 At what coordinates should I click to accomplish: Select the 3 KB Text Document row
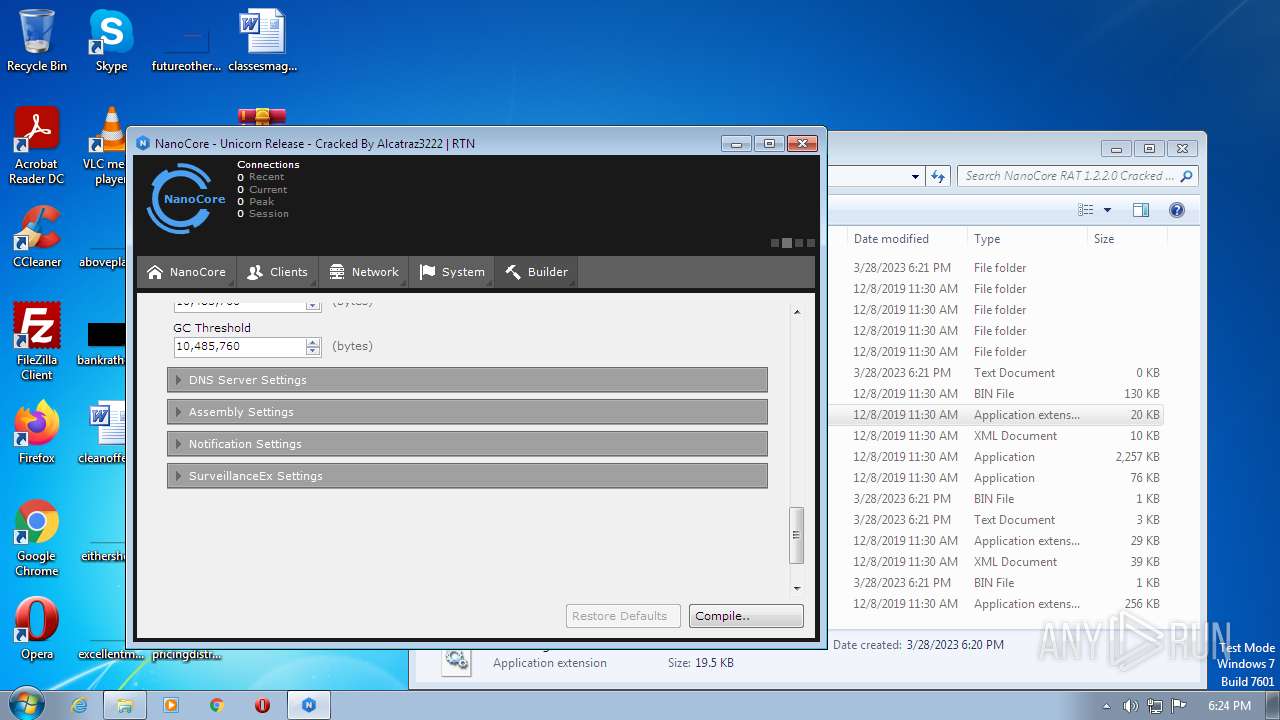pyautogui.click(x=996, y=520)
